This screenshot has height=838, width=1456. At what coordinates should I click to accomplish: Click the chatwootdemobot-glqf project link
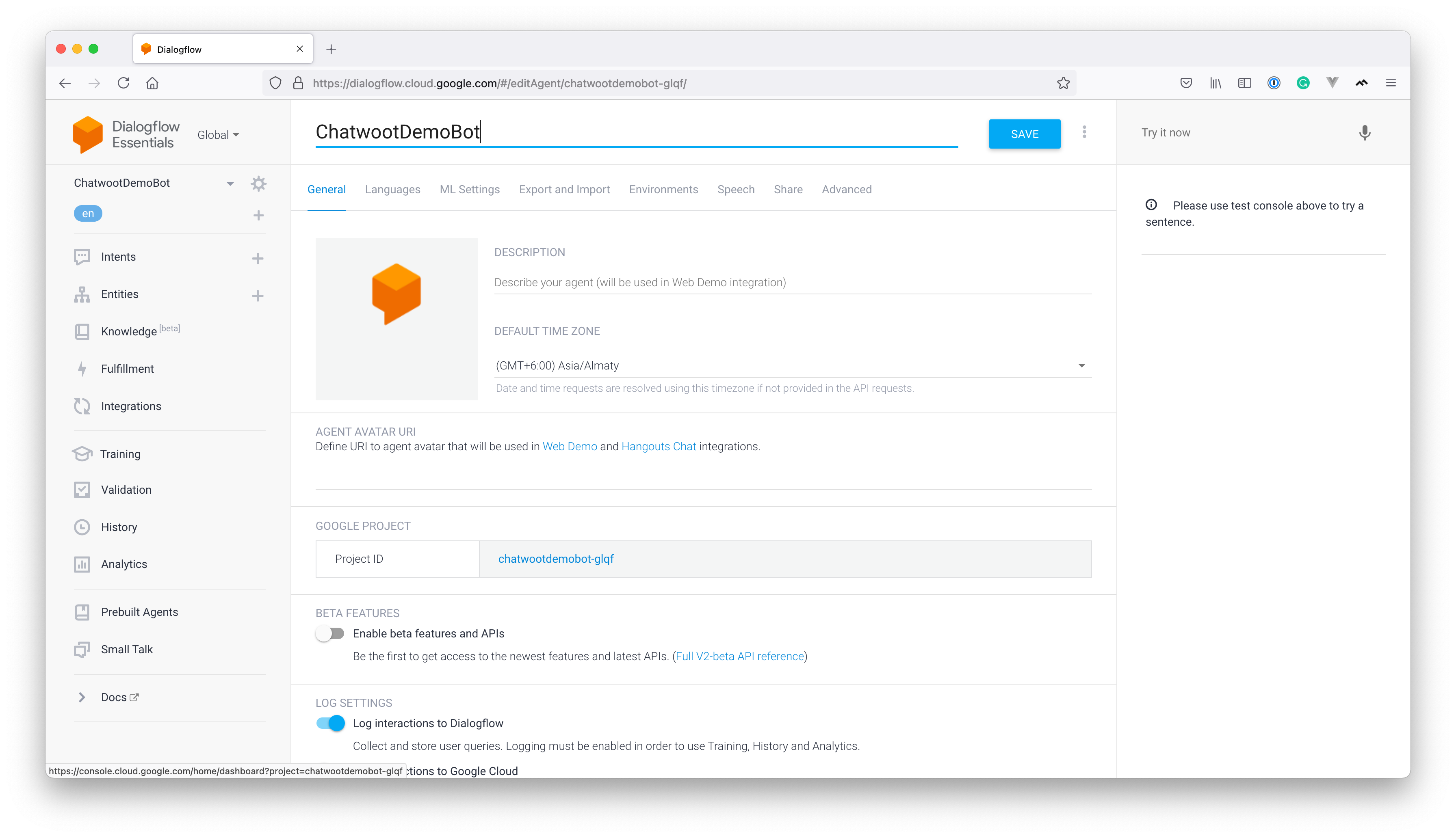pos(557,558)
